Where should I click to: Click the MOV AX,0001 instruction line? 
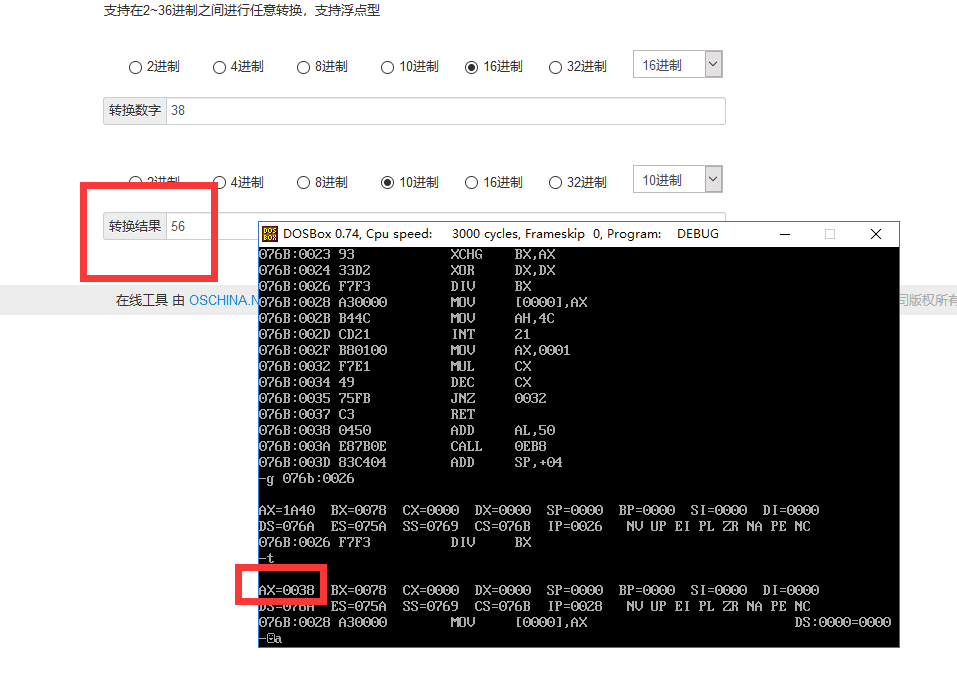coord(414,350)
